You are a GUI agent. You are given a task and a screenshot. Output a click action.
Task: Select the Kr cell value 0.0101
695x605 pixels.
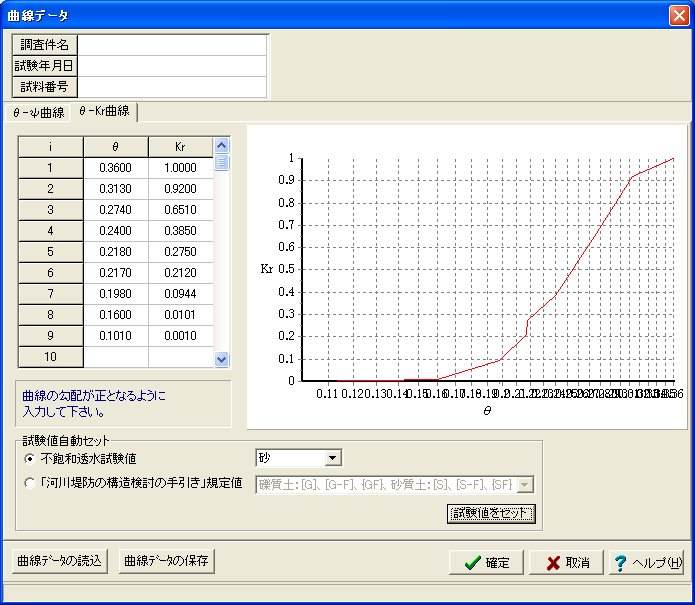[180, 315]
